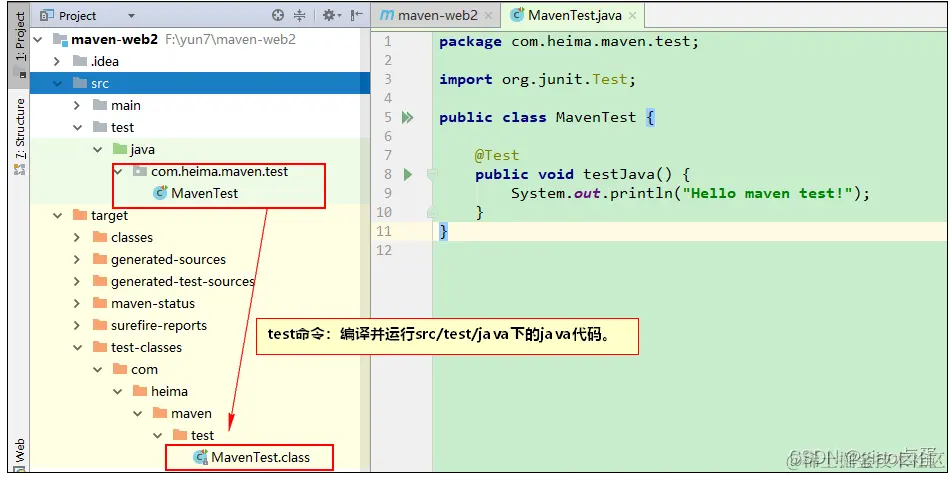Collapse the com folder under test-classes
The width and height of the screenshot is (952, 477).
pos(97,370)
